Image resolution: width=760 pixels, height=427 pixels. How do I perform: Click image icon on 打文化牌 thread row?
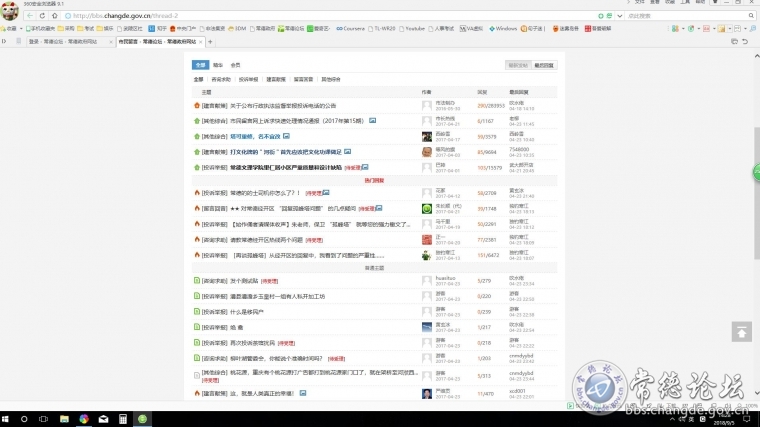coord(348,152)
